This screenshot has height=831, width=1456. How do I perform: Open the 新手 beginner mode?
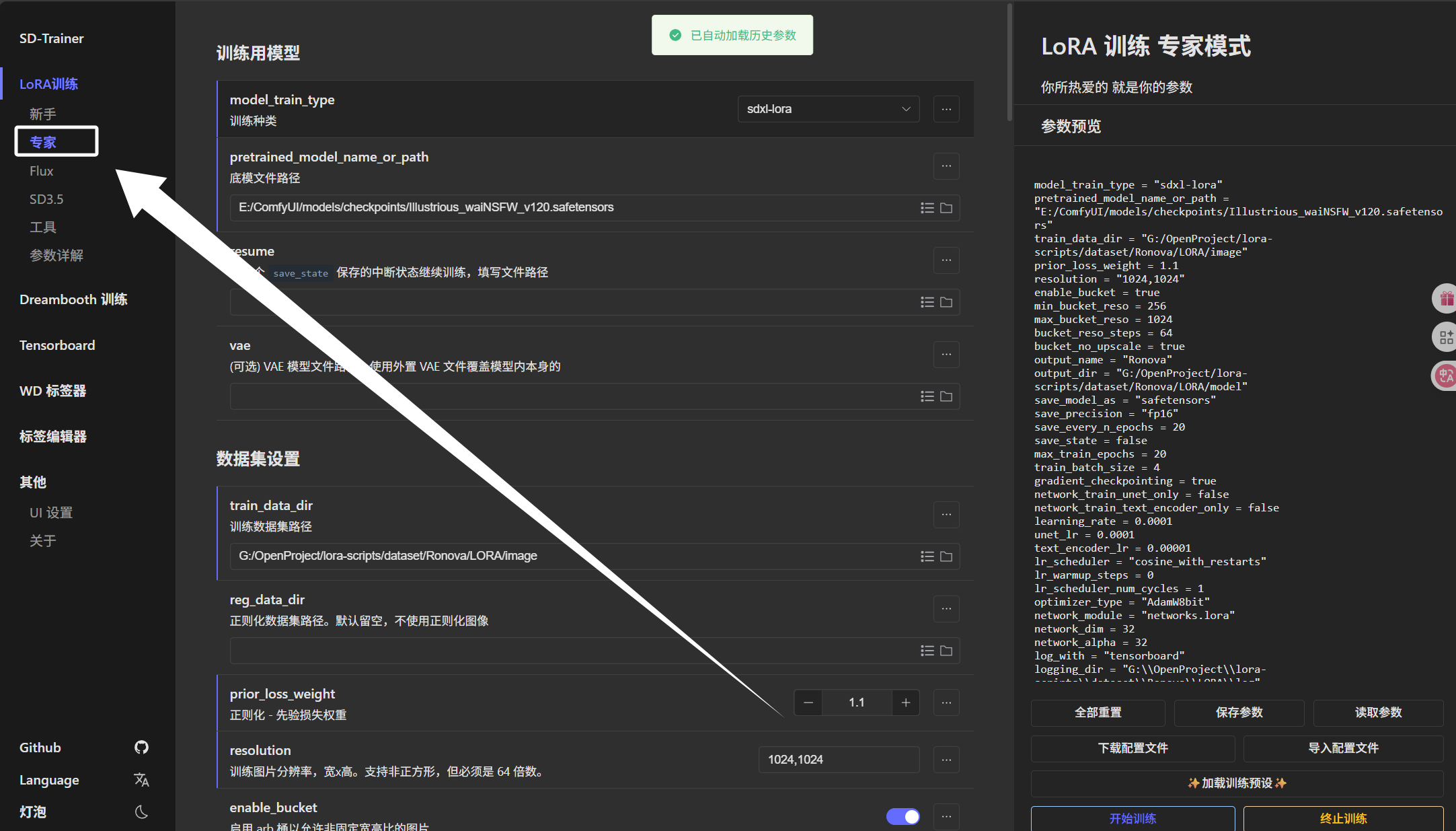43,114
